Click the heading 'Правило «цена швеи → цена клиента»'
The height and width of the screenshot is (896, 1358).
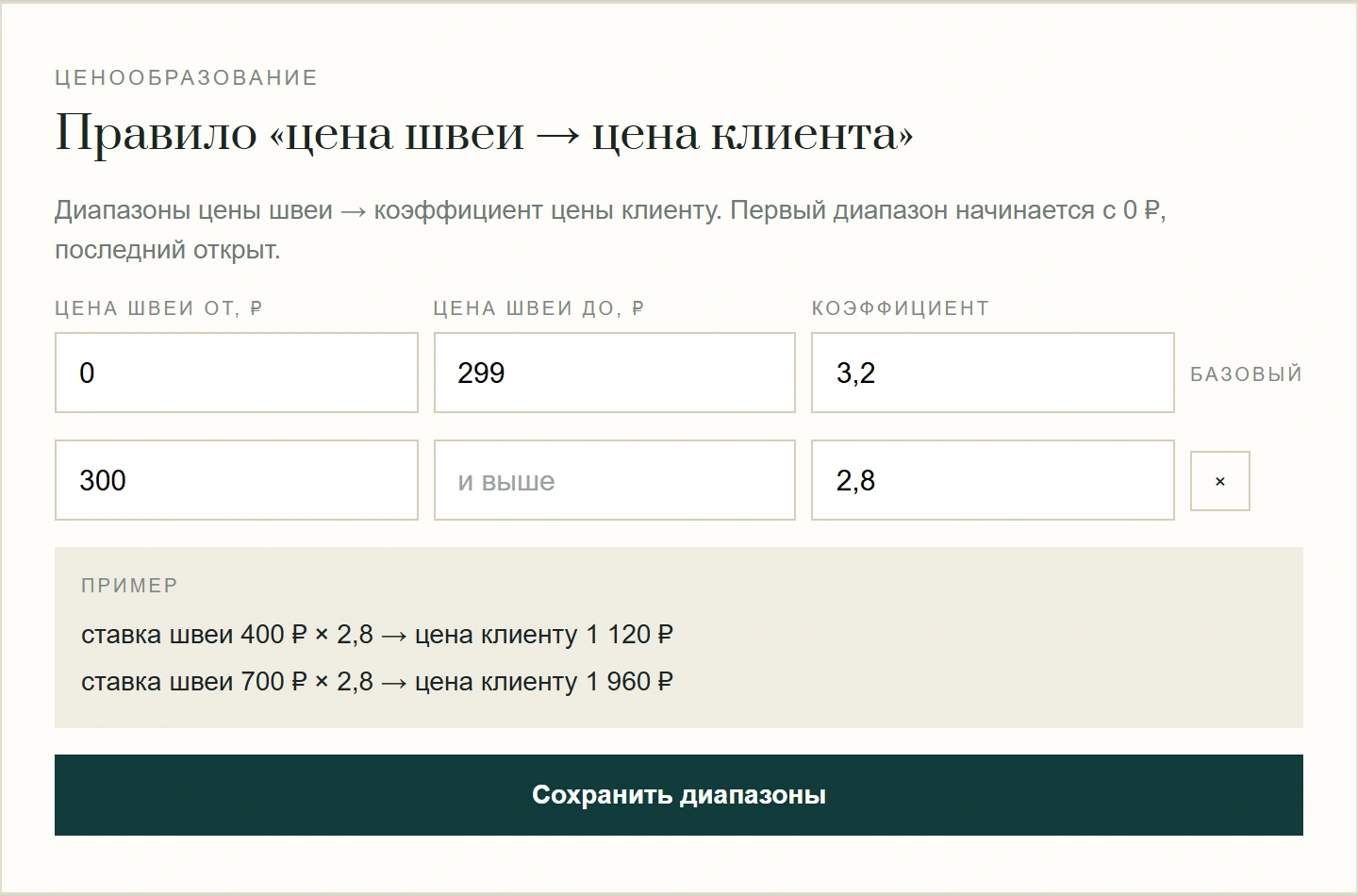tap(484, 133)
